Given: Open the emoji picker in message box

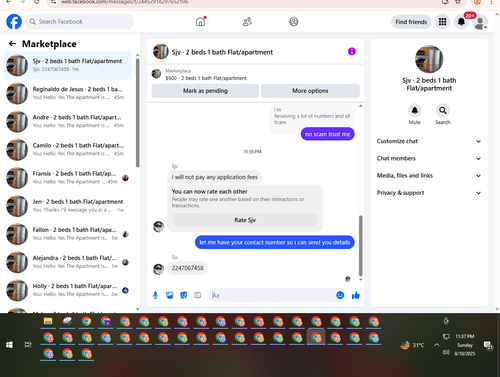Looking at the screenshot, I should click(340, 295).
